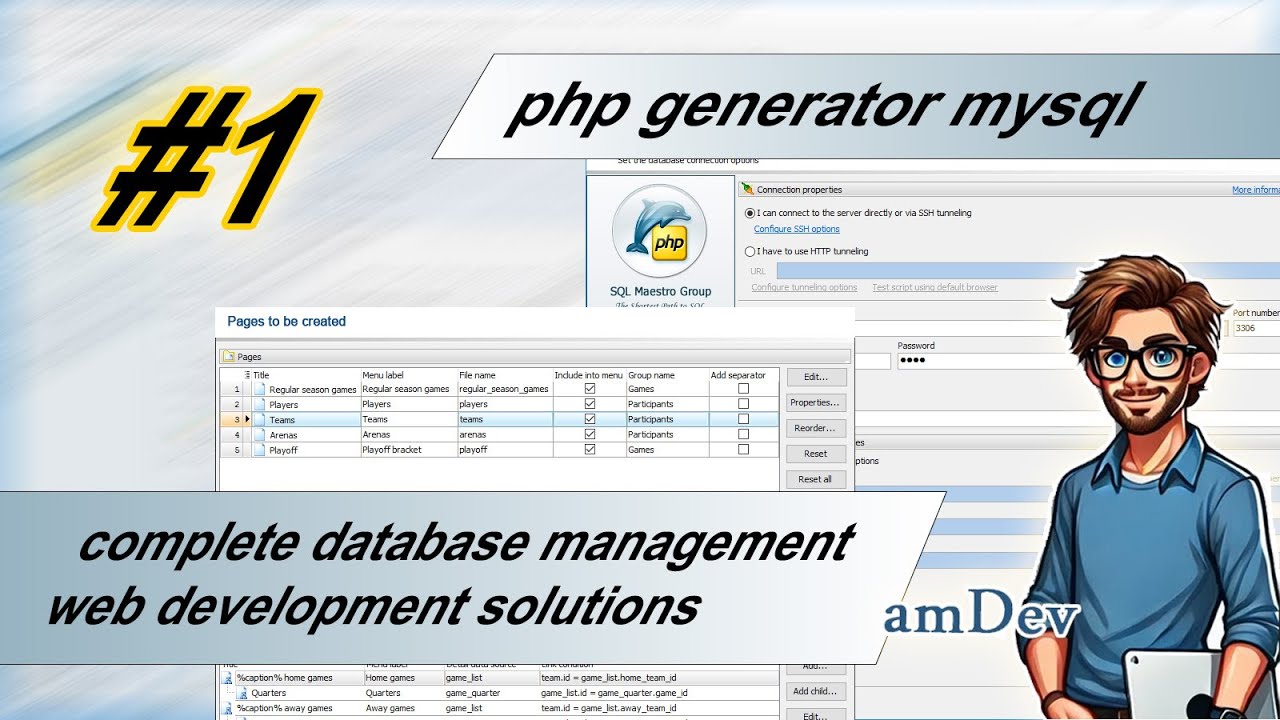Click the Reorder... button
This screenshot has width=1280, height=720.
816,428
